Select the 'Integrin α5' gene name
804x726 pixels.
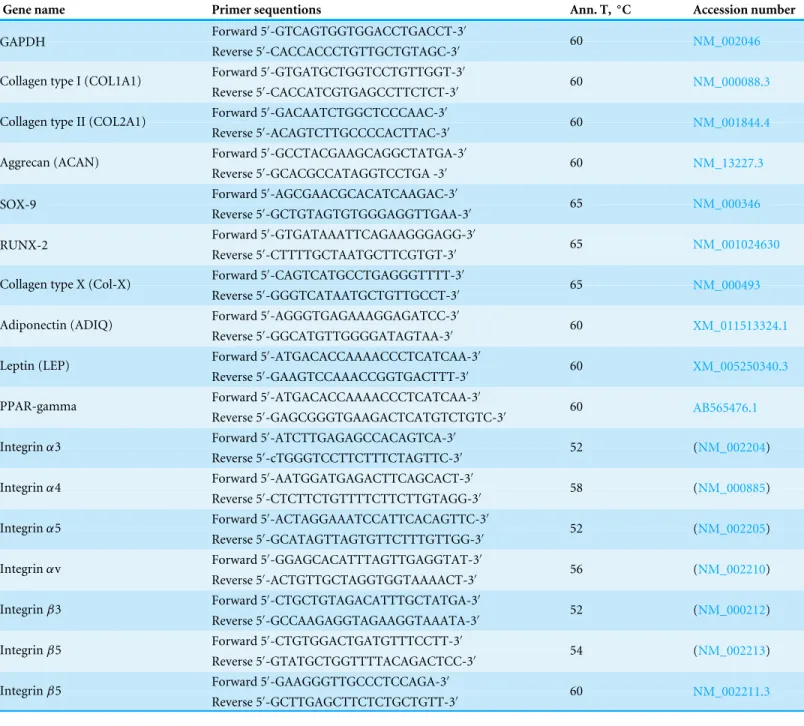click(30, 529)
